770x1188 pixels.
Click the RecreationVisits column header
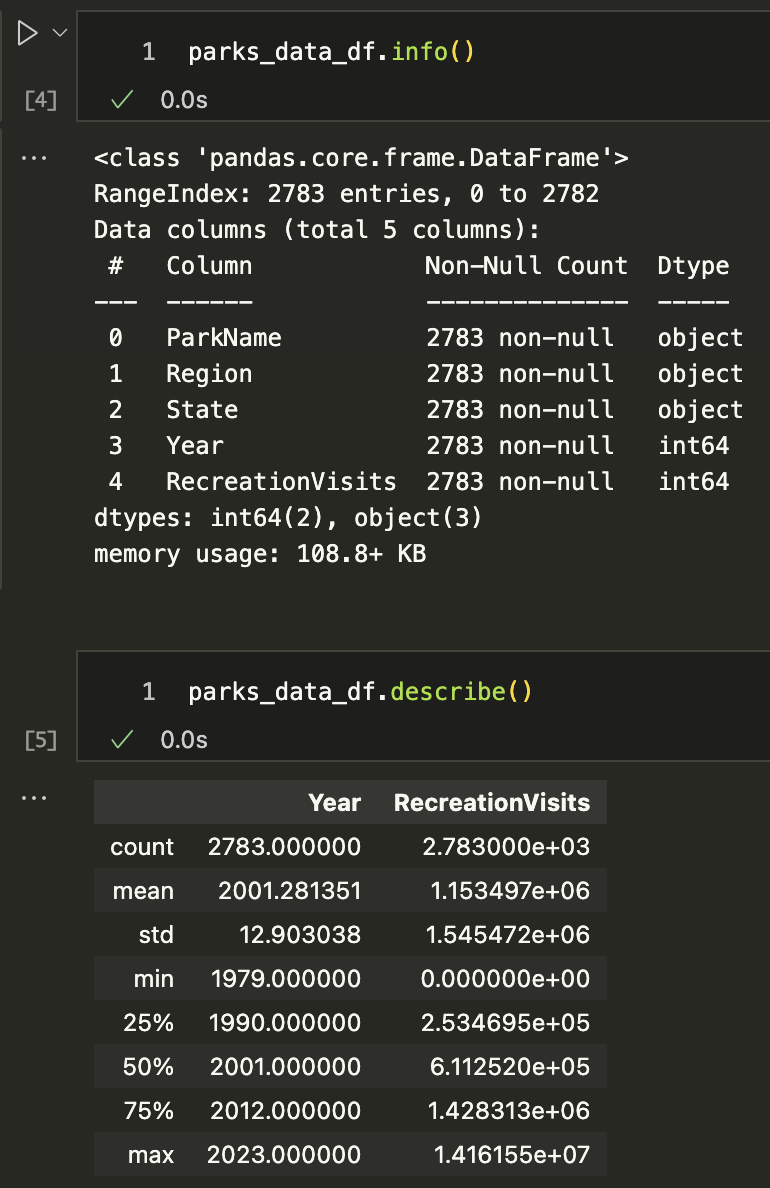[491, 802]
